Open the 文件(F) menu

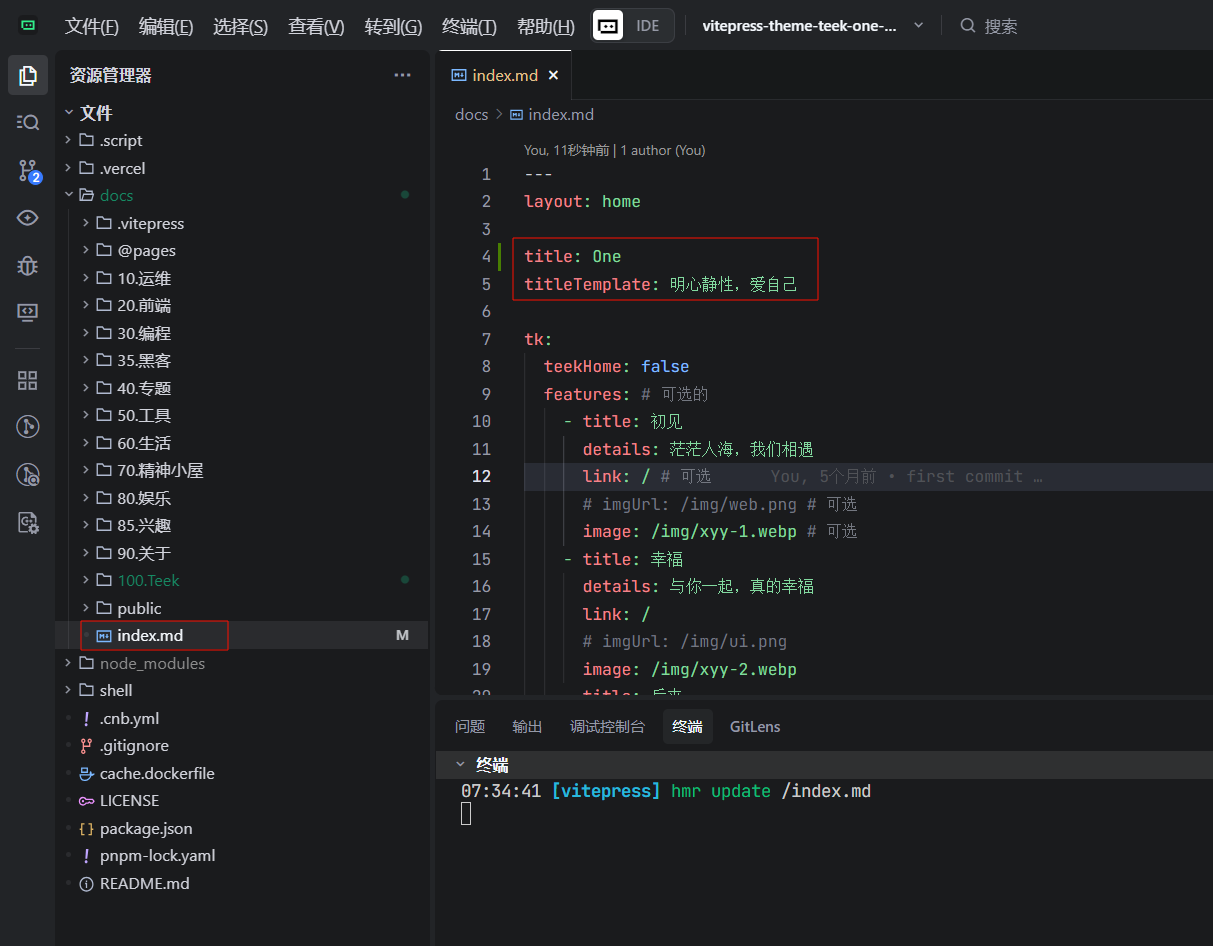tap(91, 26)
